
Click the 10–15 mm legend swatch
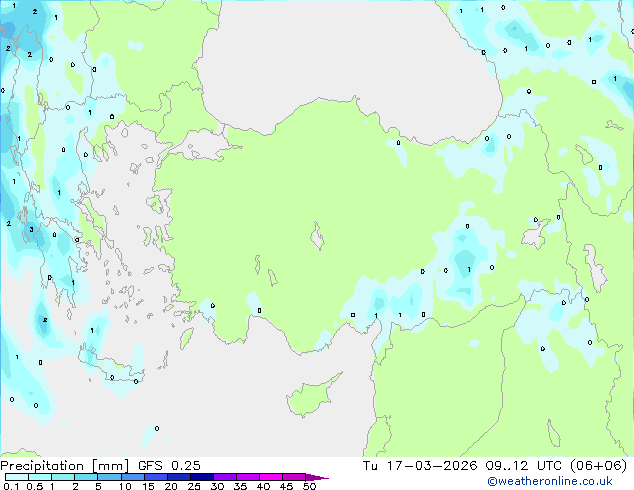[132, 477]
